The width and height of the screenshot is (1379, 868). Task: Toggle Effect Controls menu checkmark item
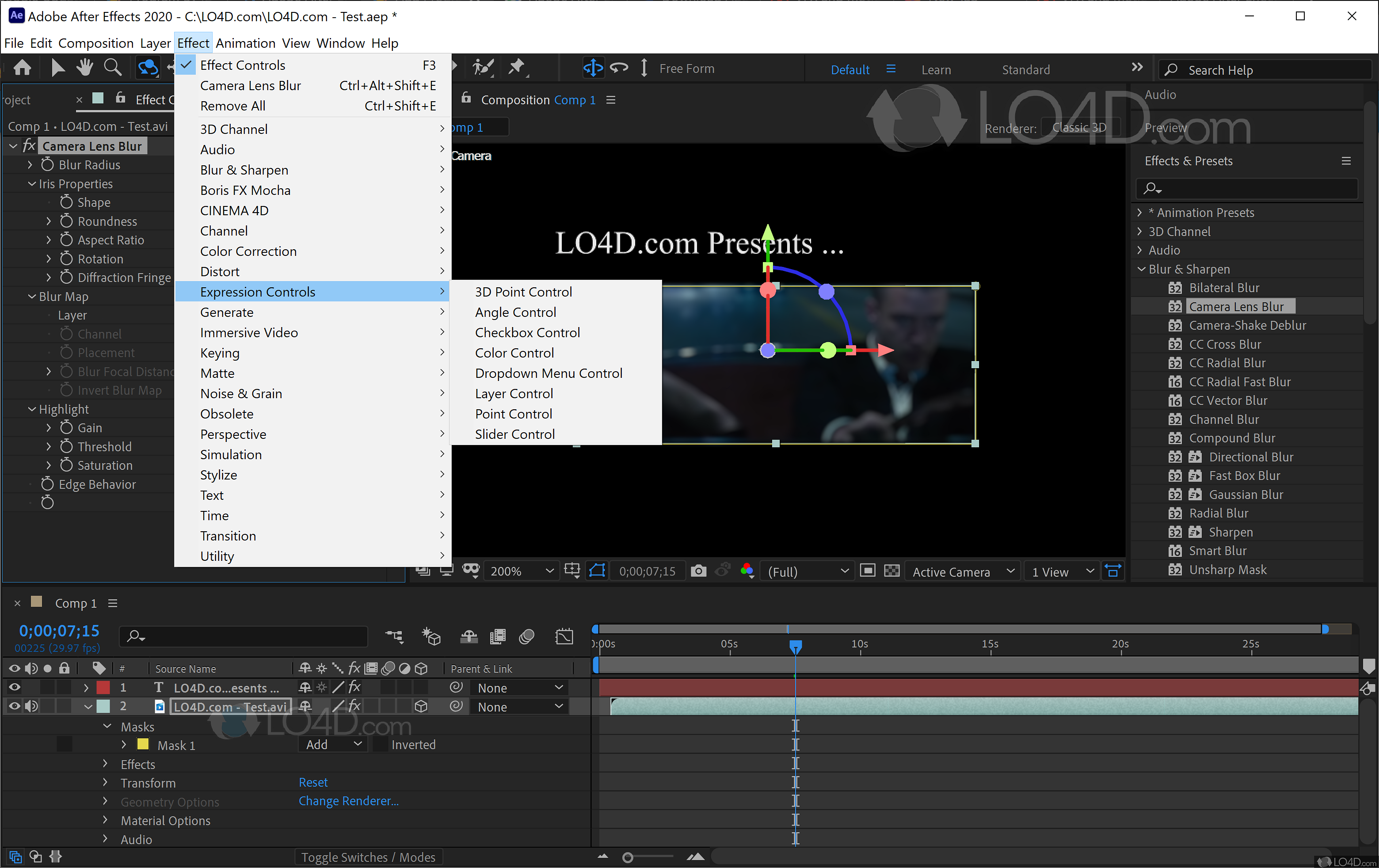[x=312, y=65]
